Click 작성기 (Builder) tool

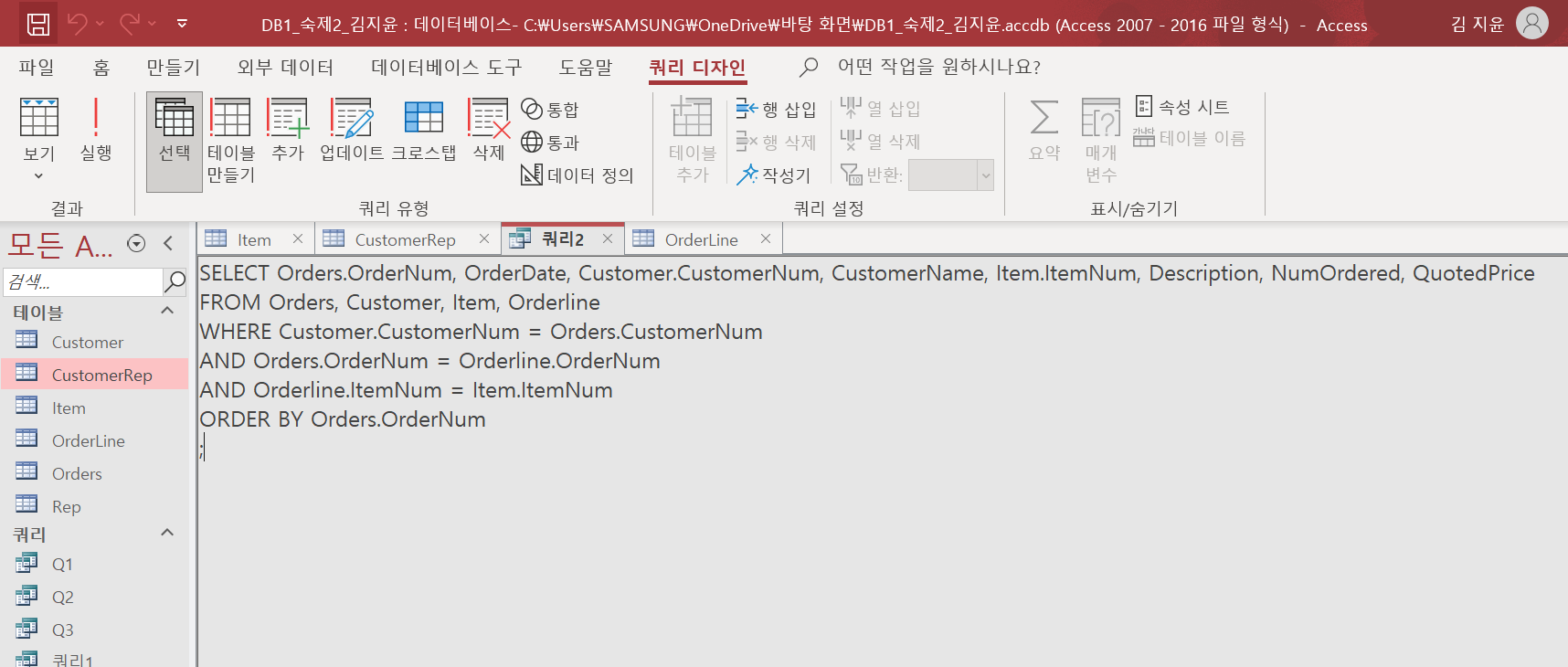pos(774,175)
